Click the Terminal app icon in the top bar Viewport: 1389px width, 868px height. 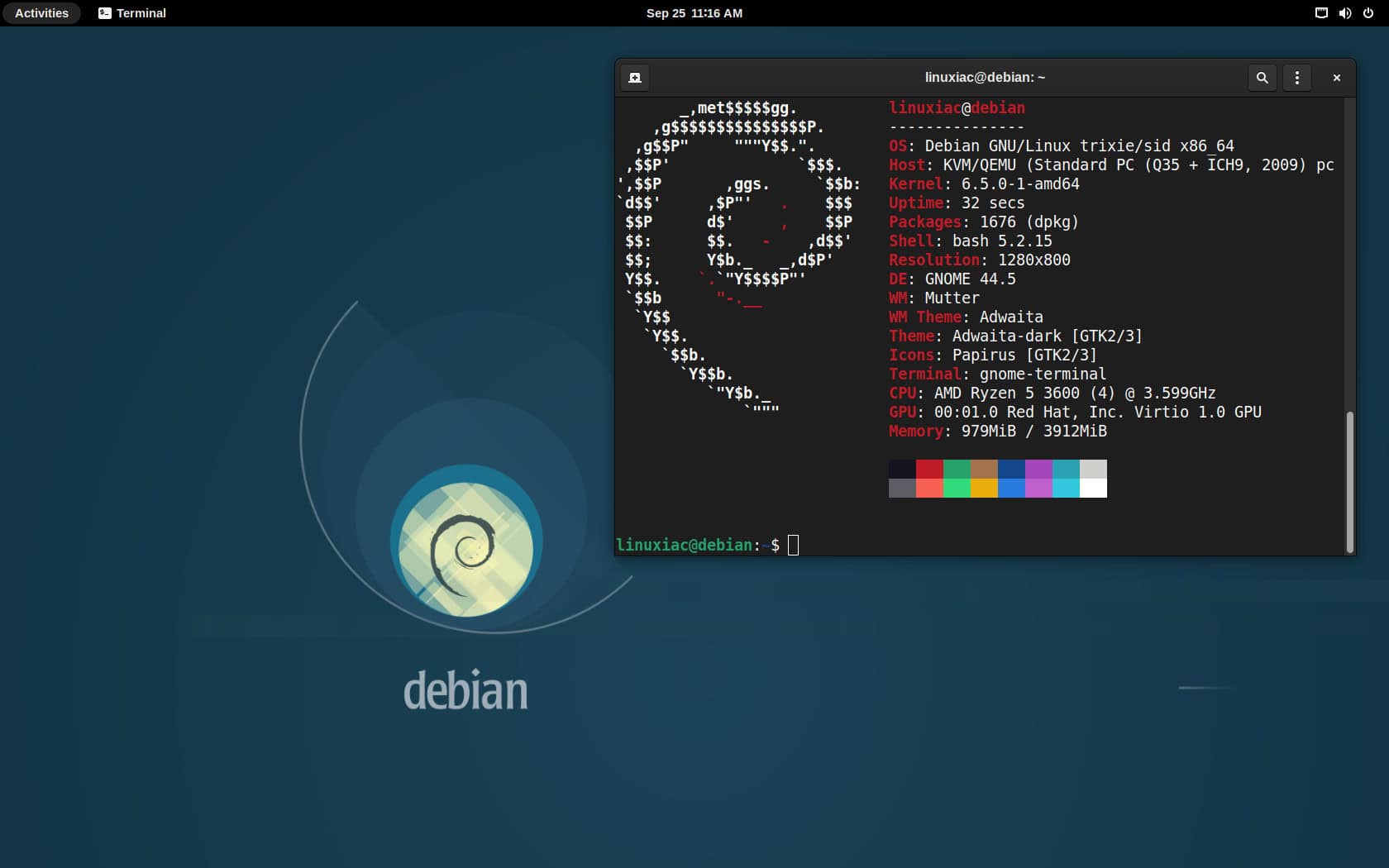(x=104, y=13)
